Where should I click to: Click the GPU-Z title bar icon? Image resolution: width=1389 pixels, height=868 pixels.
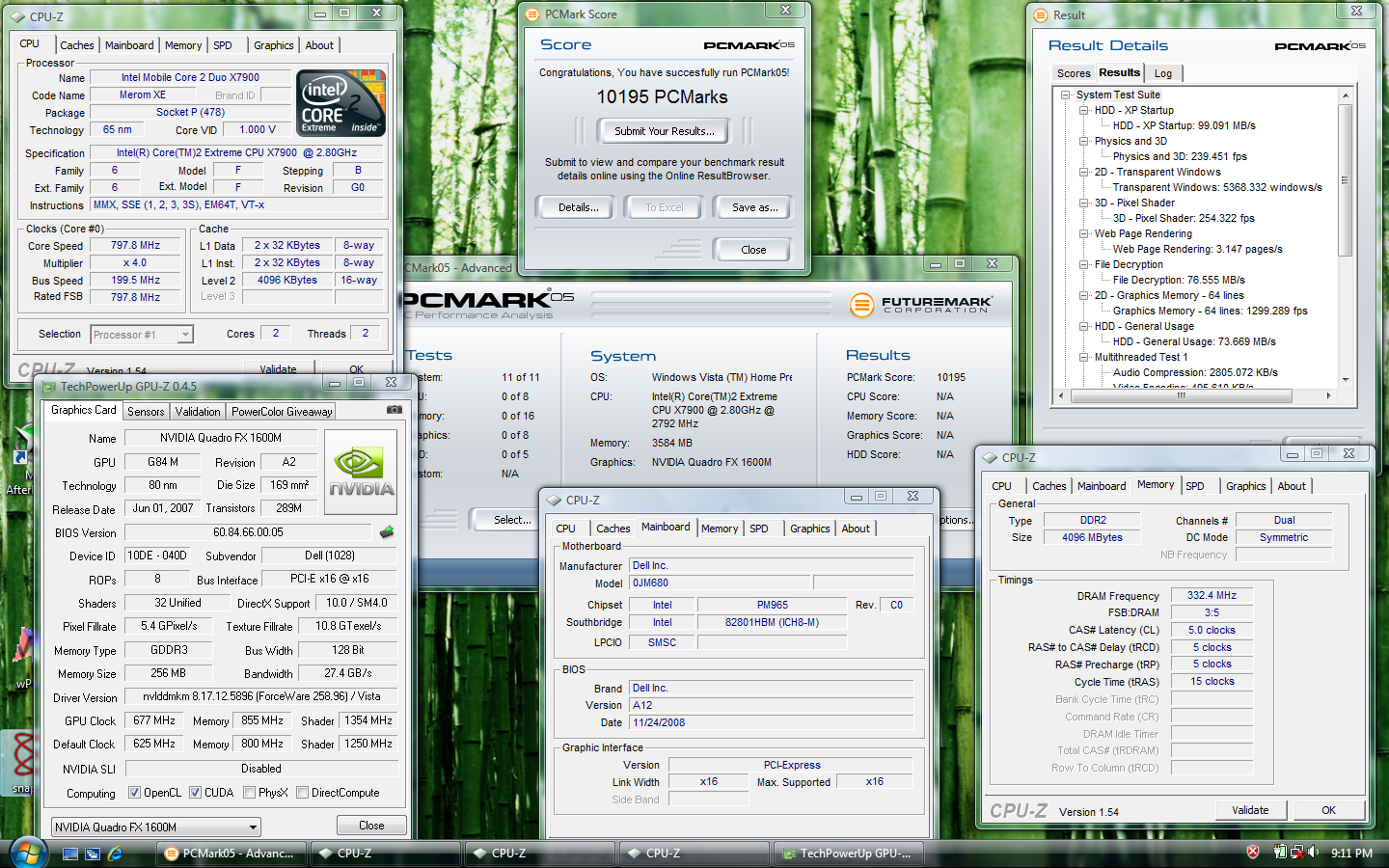point(48,387)
